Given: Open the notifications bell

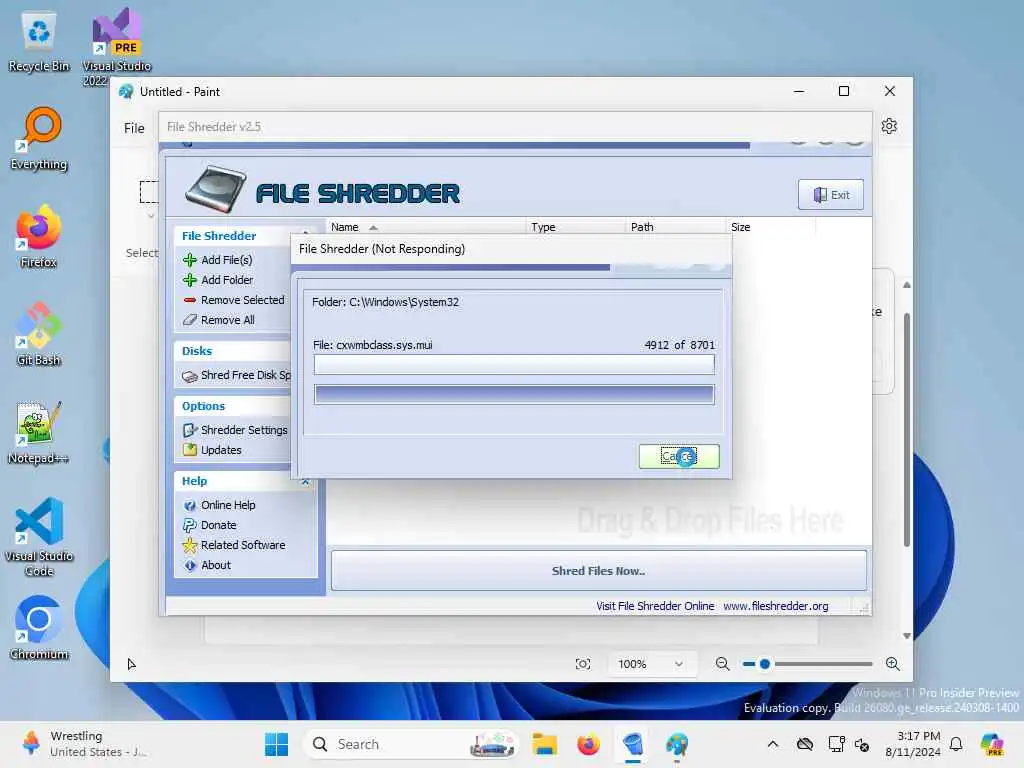Looking at the screenshot, I should tap(956, 744).
